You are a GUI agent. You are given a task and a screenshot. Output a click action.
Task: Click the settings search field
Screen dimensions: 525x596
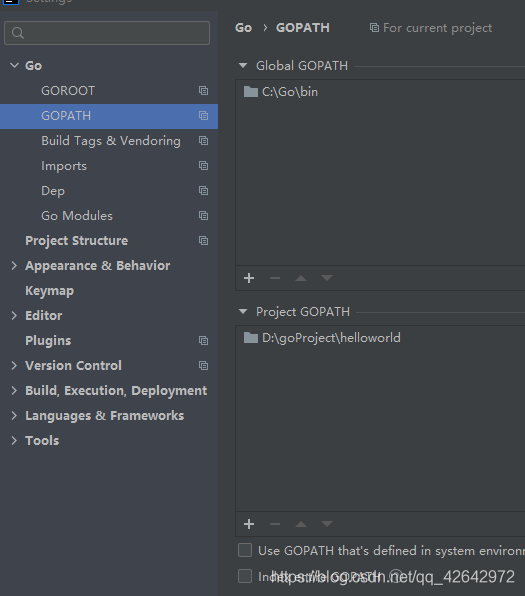pyautogui.click(x=107, y=33)
